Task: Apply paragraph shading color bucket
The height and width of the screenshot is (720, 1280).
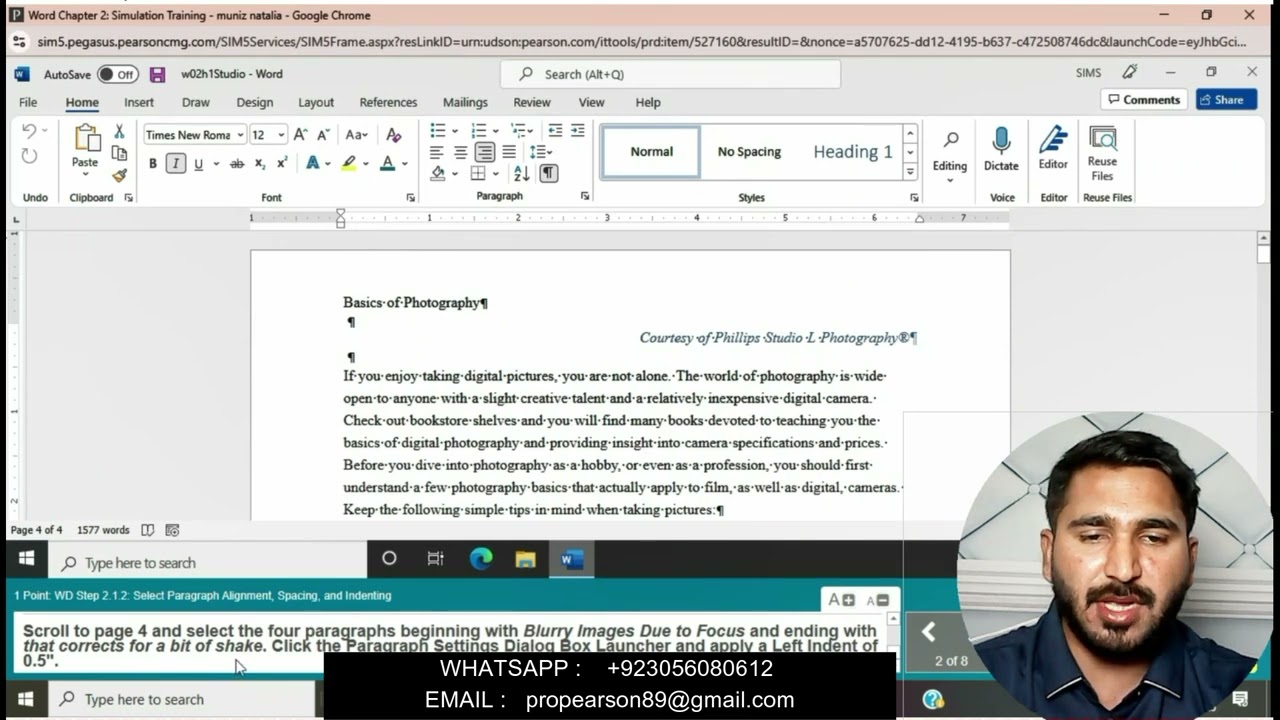Action: pyautogui.click(x=438, y=174)
